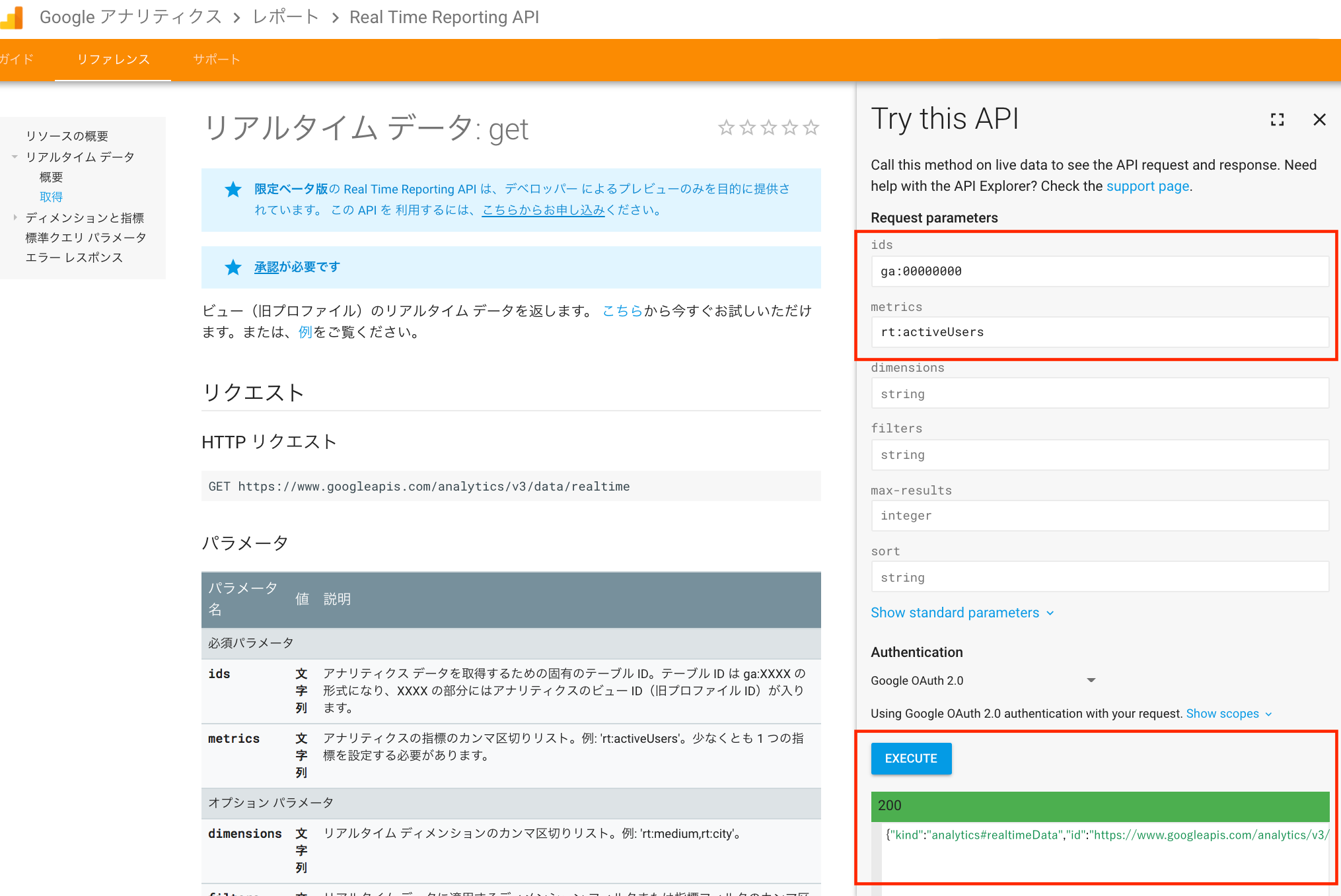Open 標準クエリ パラメータ sidebar item

pos(86,237)
